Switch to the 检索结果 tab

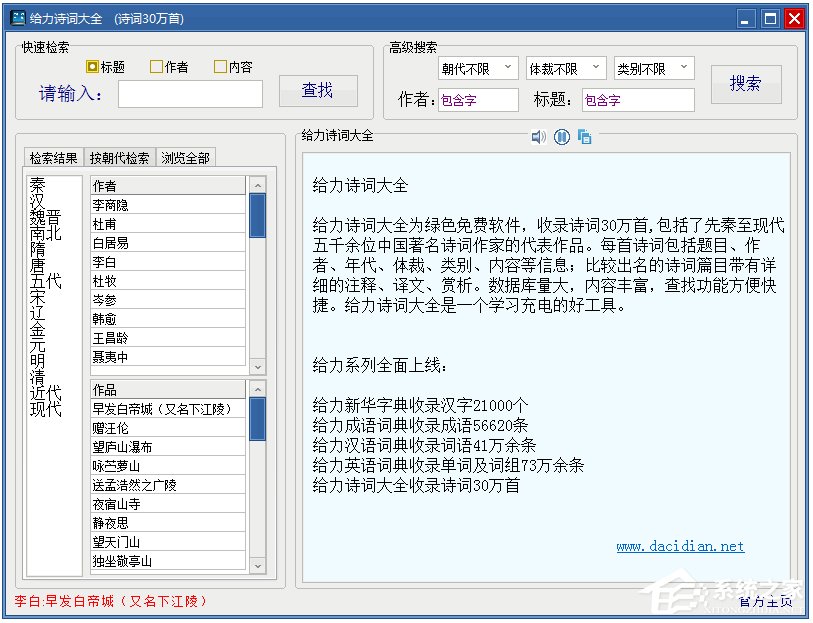[x=54, y=158]
